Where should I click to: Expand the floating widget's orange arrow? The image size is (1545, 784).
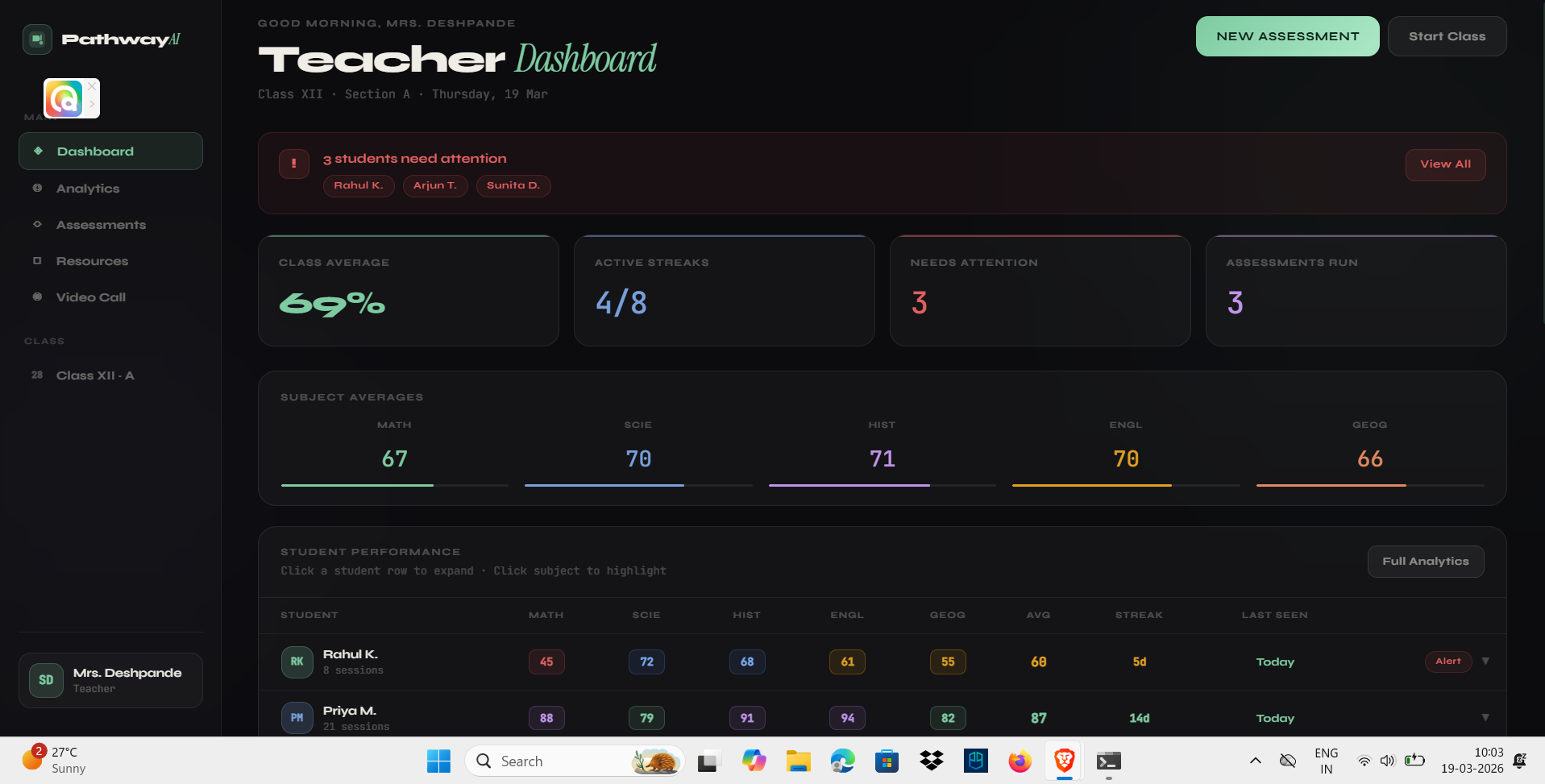(x=92, y=104)
